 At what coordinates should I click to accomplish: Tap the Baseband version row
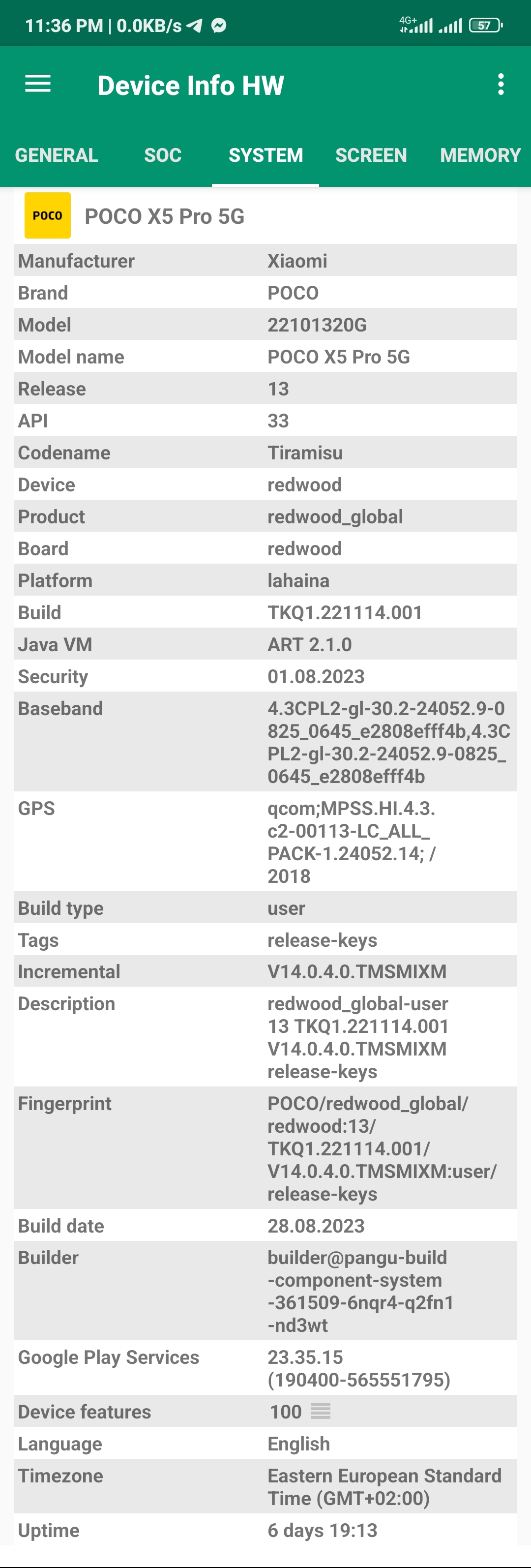point(265,742)
